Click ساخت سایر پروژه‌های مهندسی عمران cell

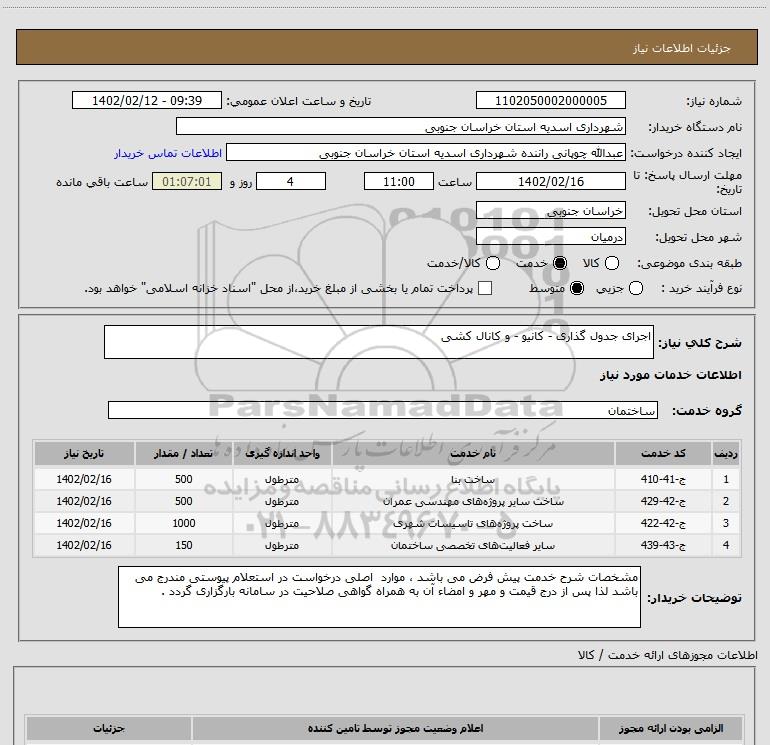pos(473,501)
